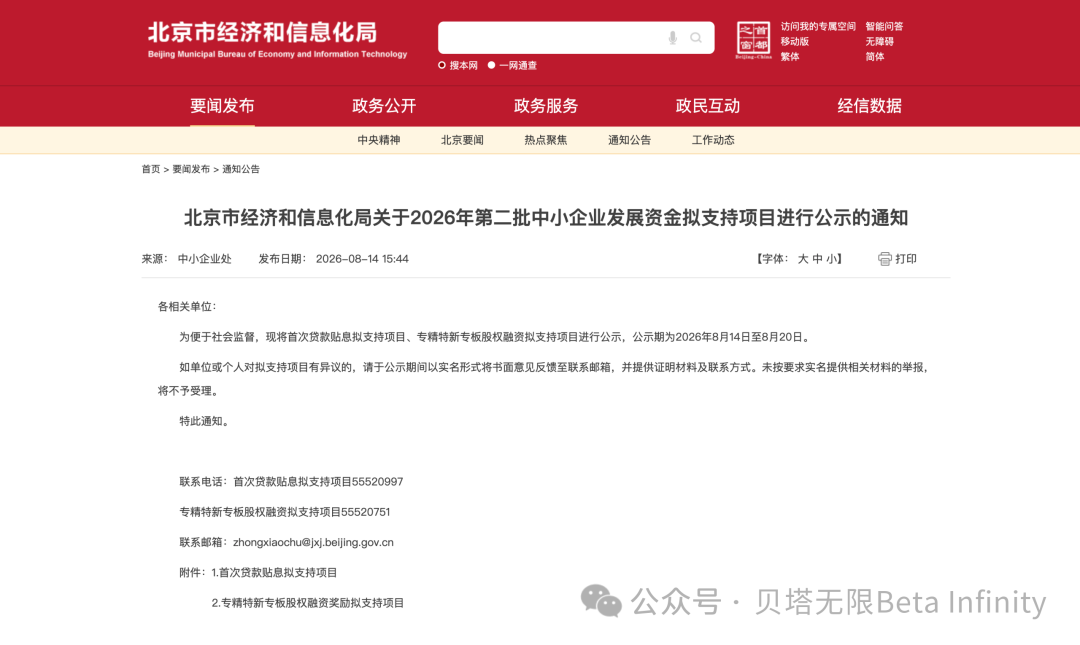This screenshot has height=645, width=1080.
Task: Click the zhongxiaochu@jxj.beijing.gov.cn email address
Action: click(313, 542)
